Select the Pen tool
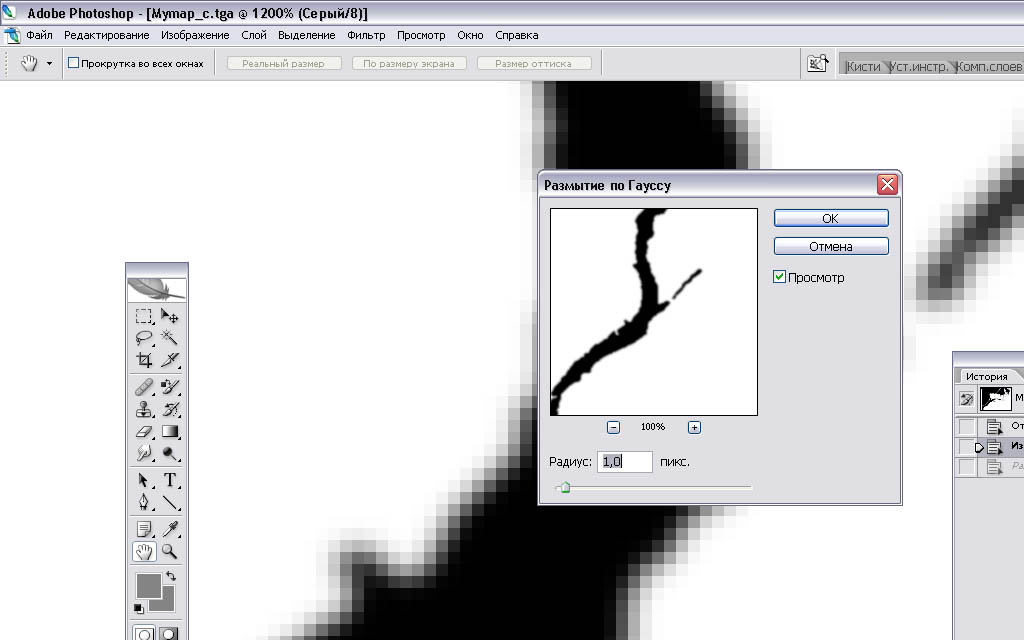 (x=144, y=502)
